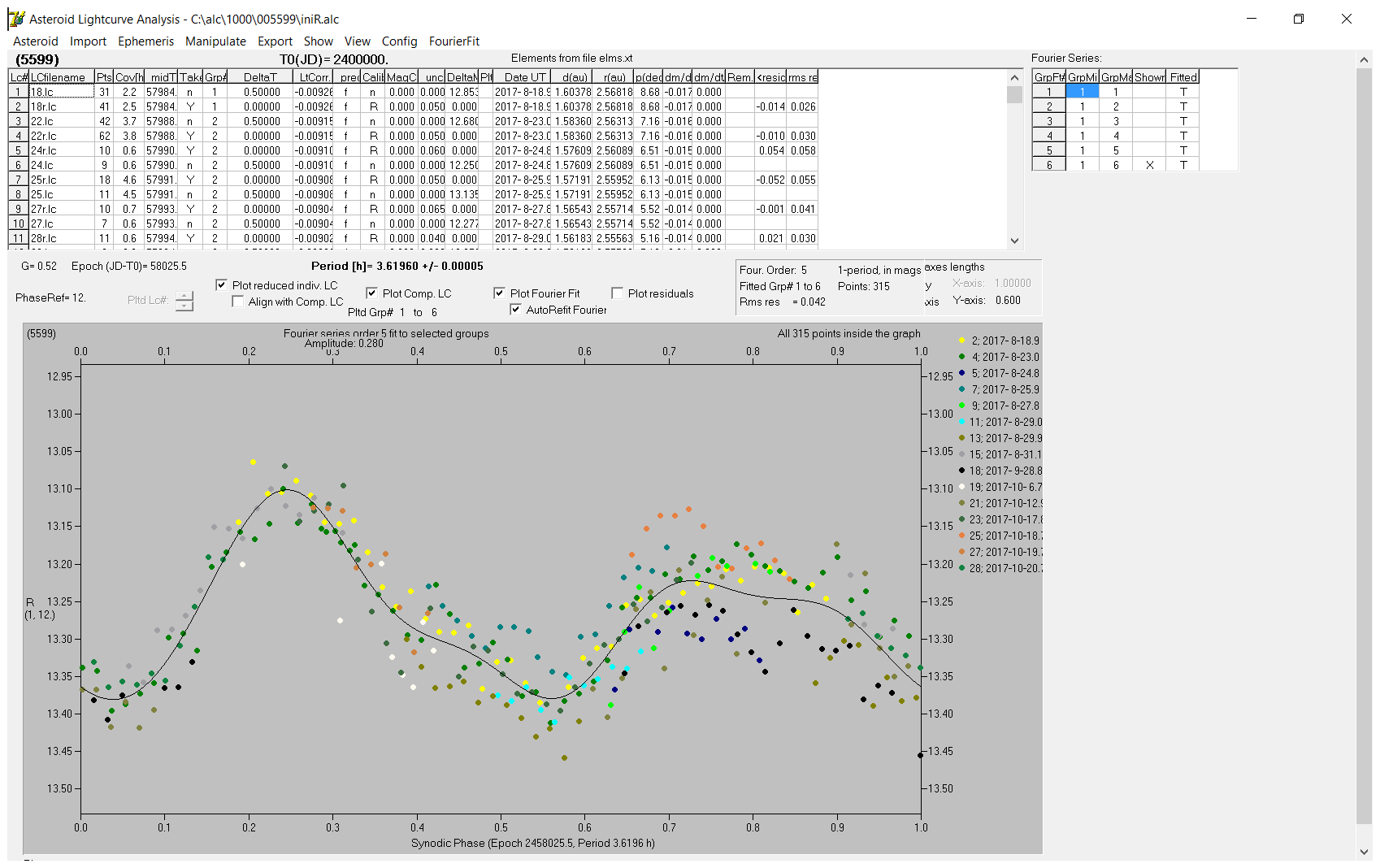Click legend entry 18; 2017-9-28.8

coord(1000,471)
